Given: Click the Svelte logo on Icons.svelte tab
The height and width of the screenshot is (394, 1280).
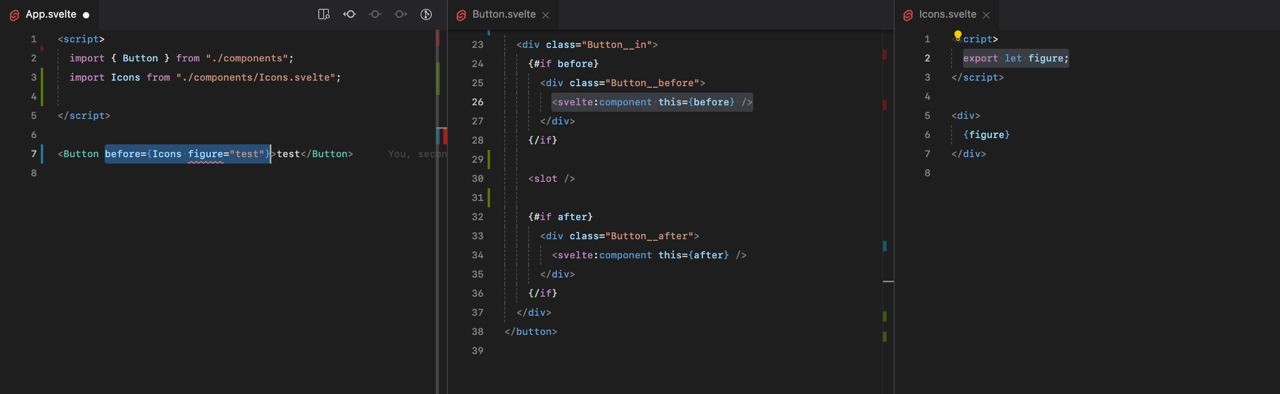Looking at the screenshot, I should [908, 15].
